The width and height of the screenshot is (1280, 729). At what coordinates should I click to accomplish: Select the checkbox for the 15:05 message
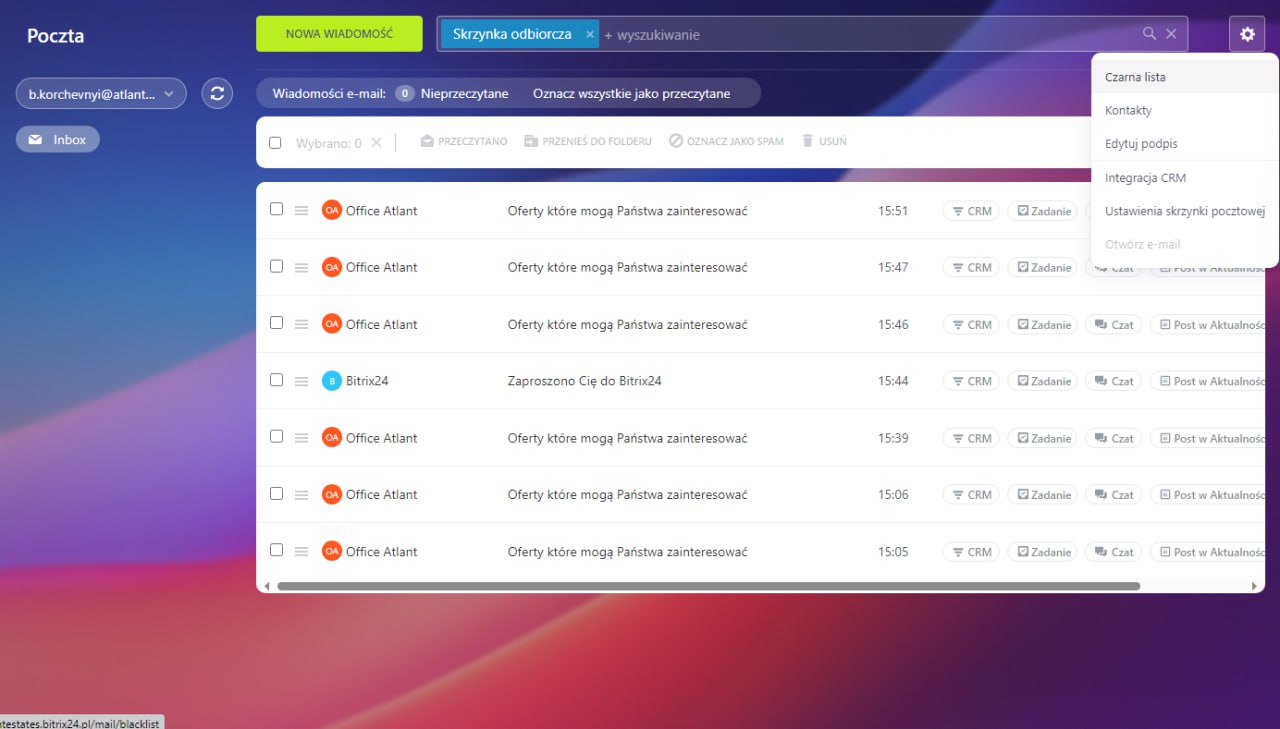point(277,550)
